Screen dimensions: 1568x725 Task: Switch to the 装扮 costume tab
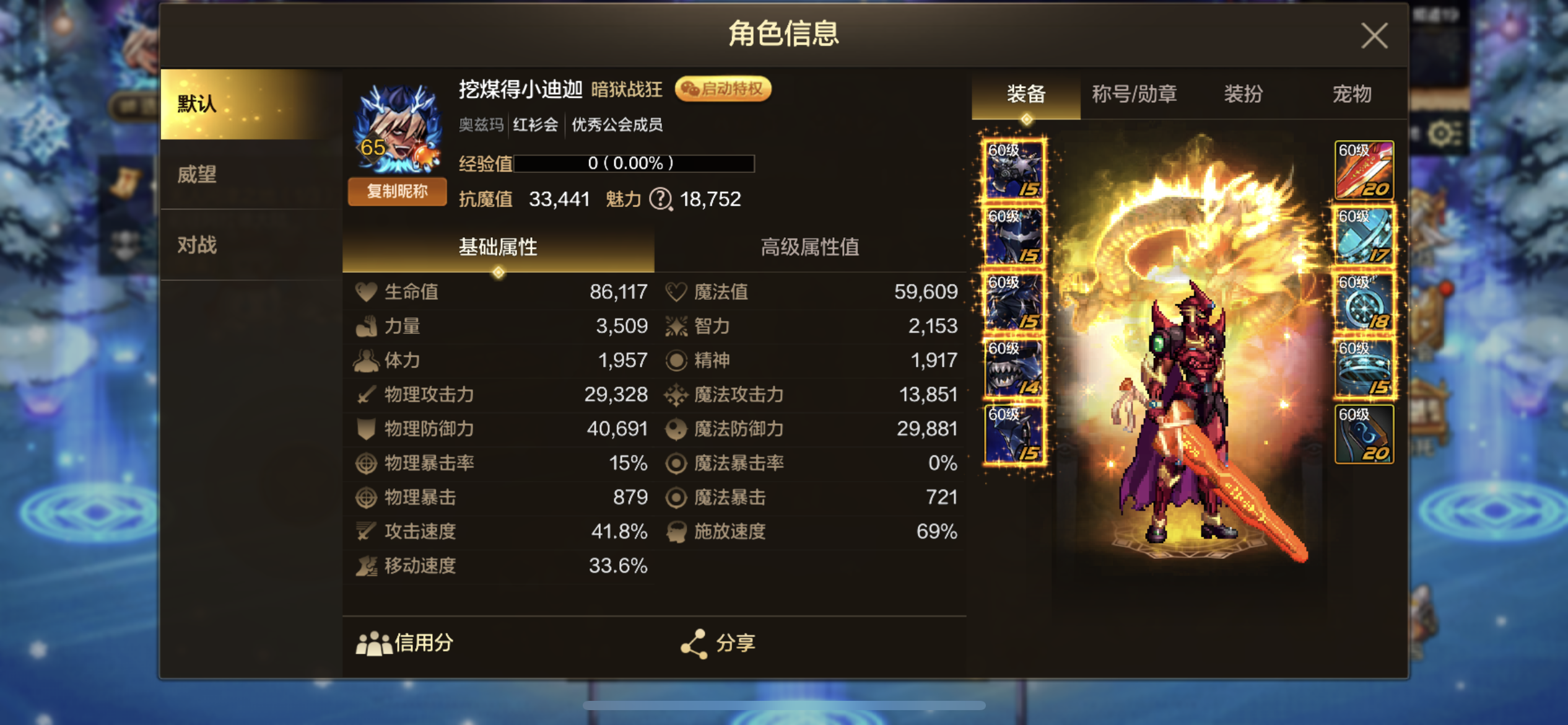tap(1243, 94)
